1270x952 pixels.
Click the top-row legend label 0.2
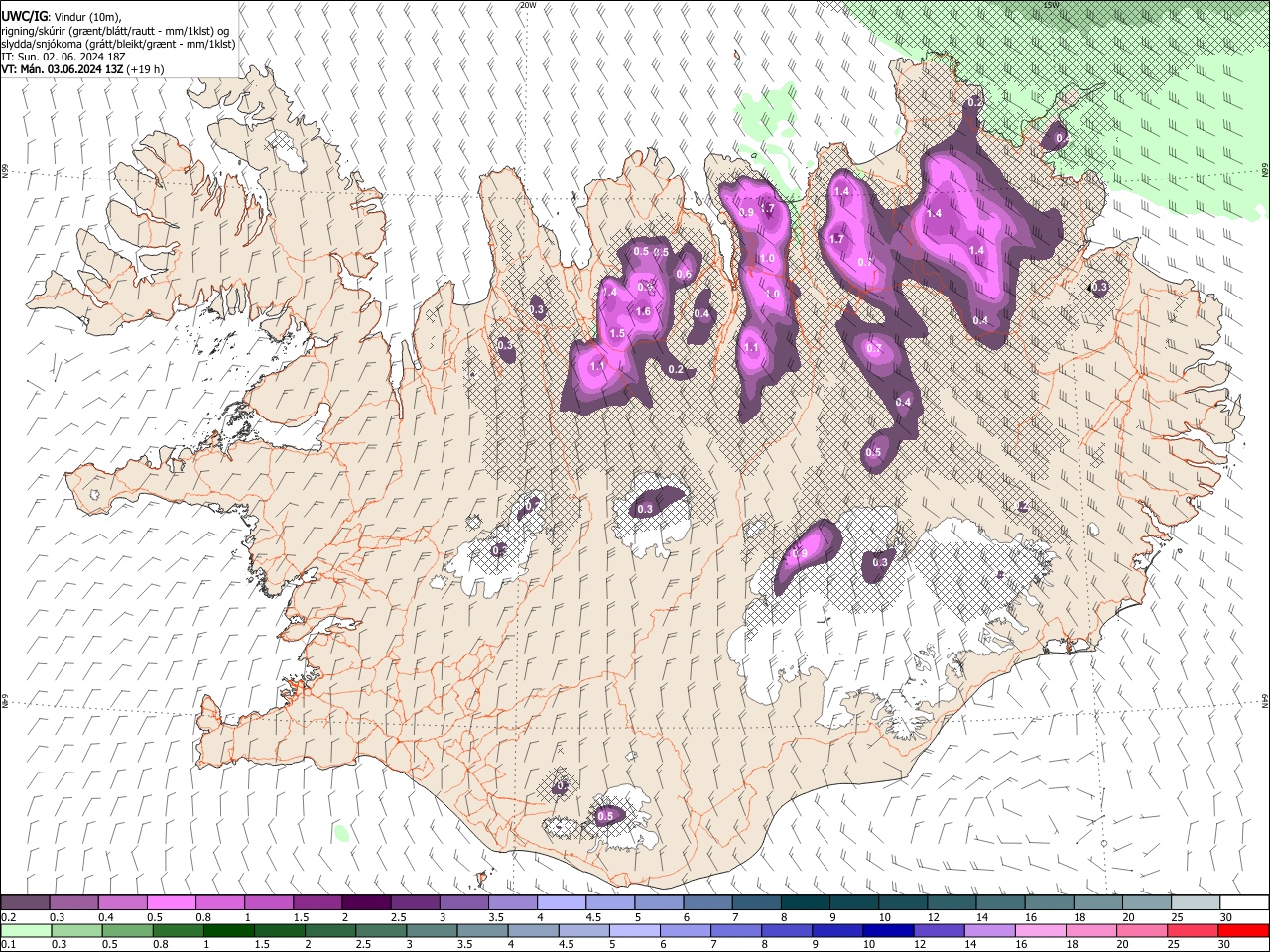[x=9, y=917]
